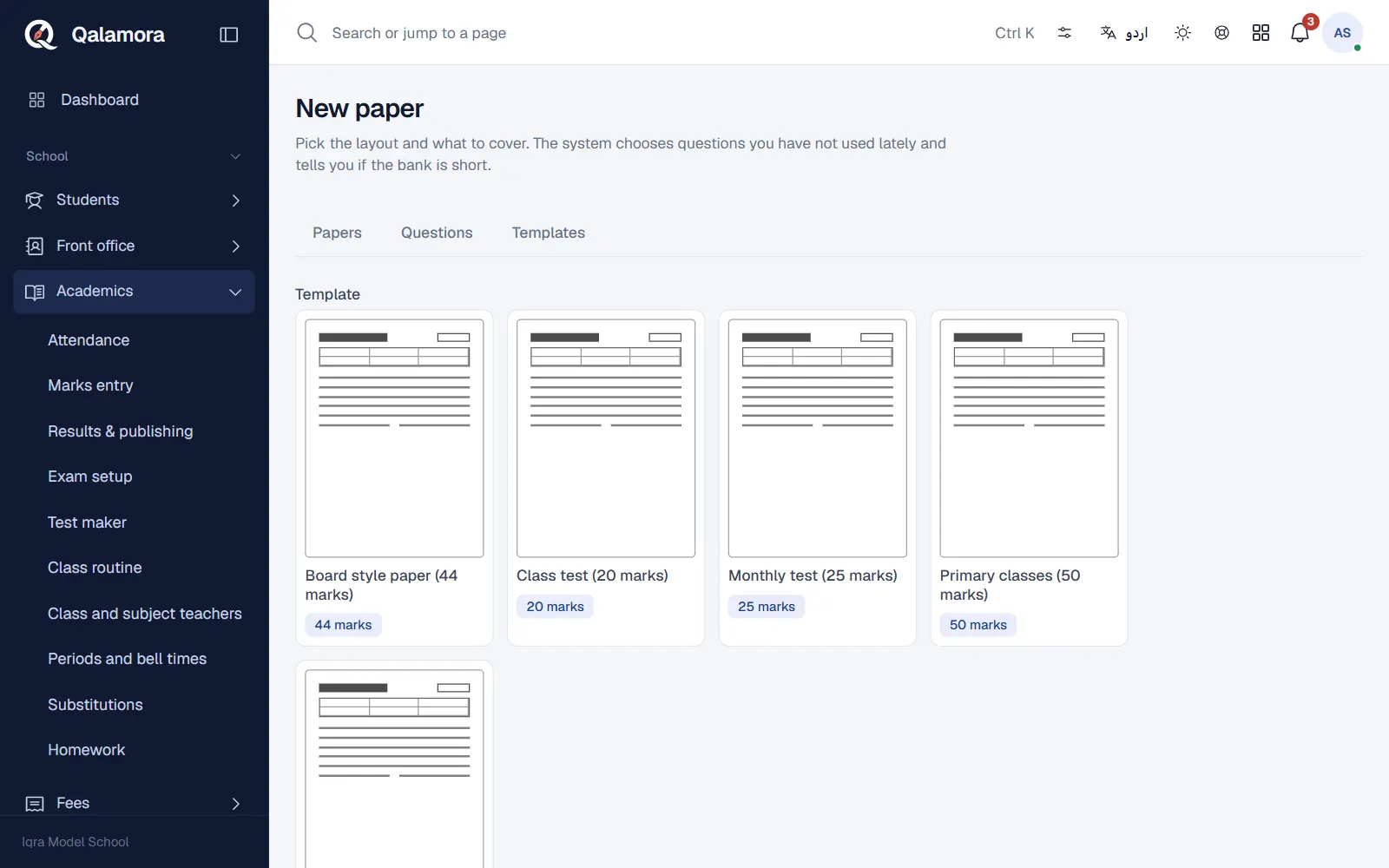Open the apps grid icon

coord(1261,33)
